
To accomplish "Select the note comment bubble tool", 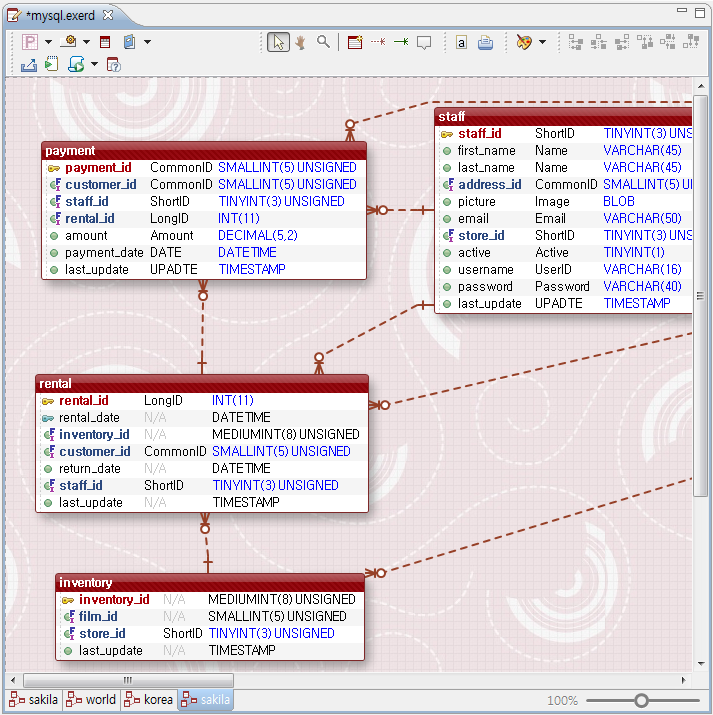I will point(424,43).
